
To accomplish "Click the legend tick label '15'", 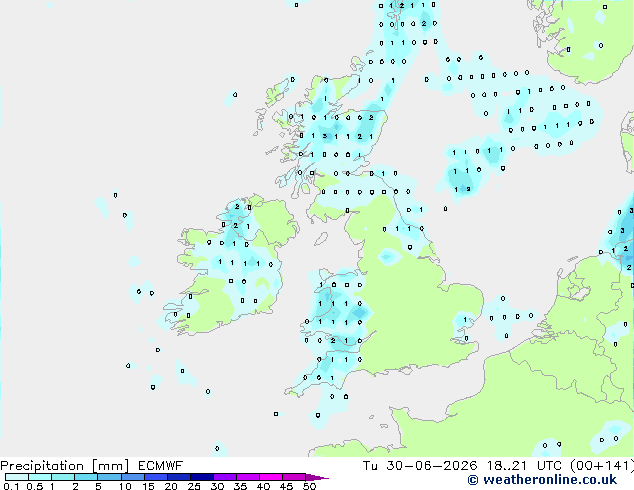I will tap(148, 486).
